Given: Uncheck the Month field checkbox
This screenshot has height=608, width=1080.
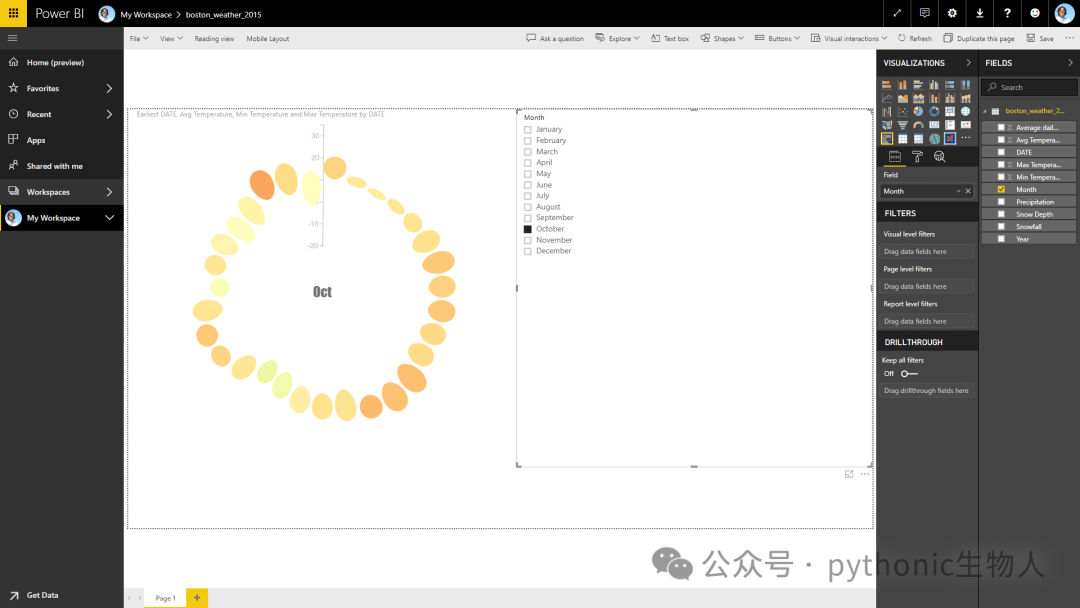Looking at the screenshot, I should [x=1001, y=189].
